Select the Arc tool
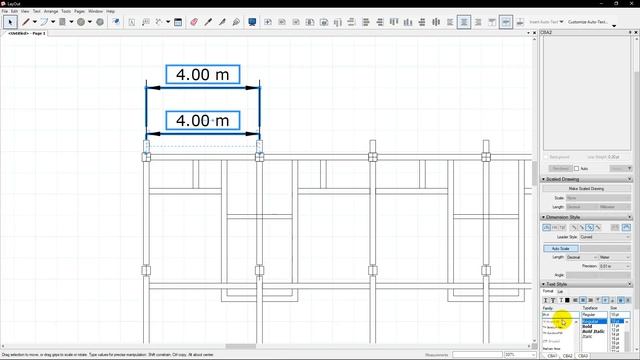Screen dimensions: 640x360 (x=44, y=22)
